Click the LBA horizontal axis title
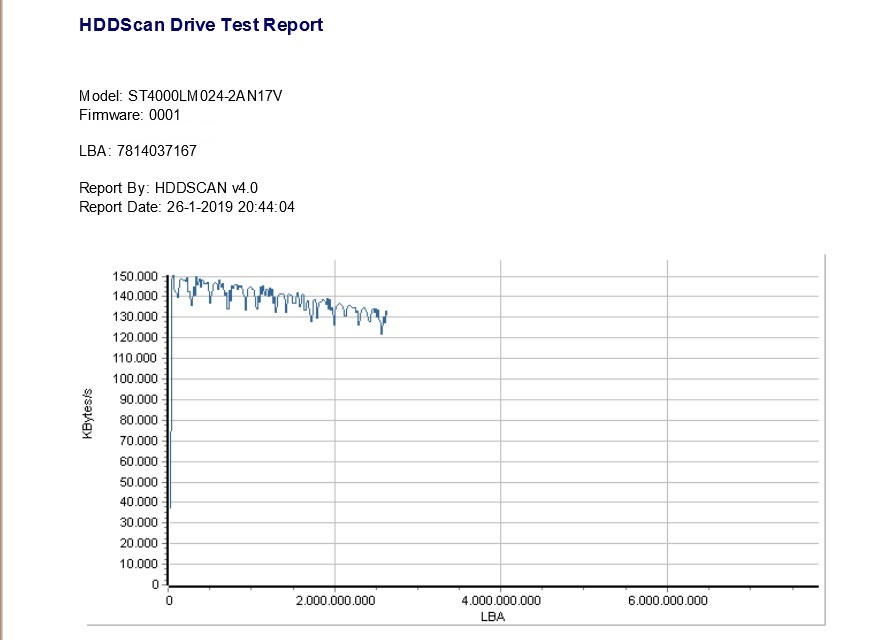This screenshot has width=887, height=640. (492, 617)
